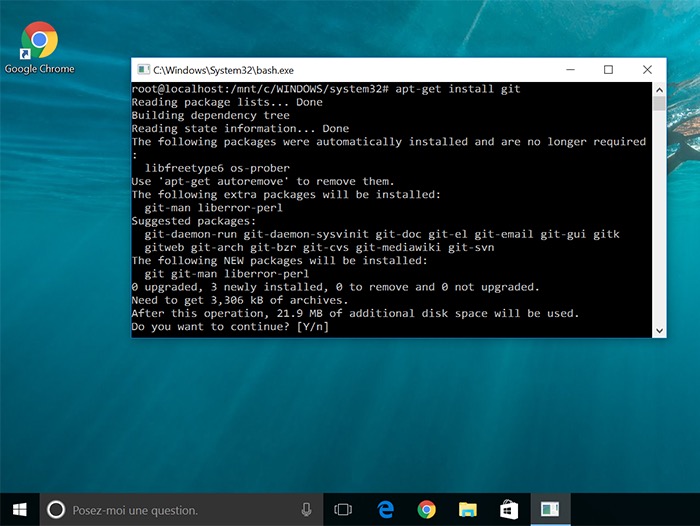The image size is (700, 526).
Task: Click the terminal vertical scrollbar track
Action: (x=659, y=220)
